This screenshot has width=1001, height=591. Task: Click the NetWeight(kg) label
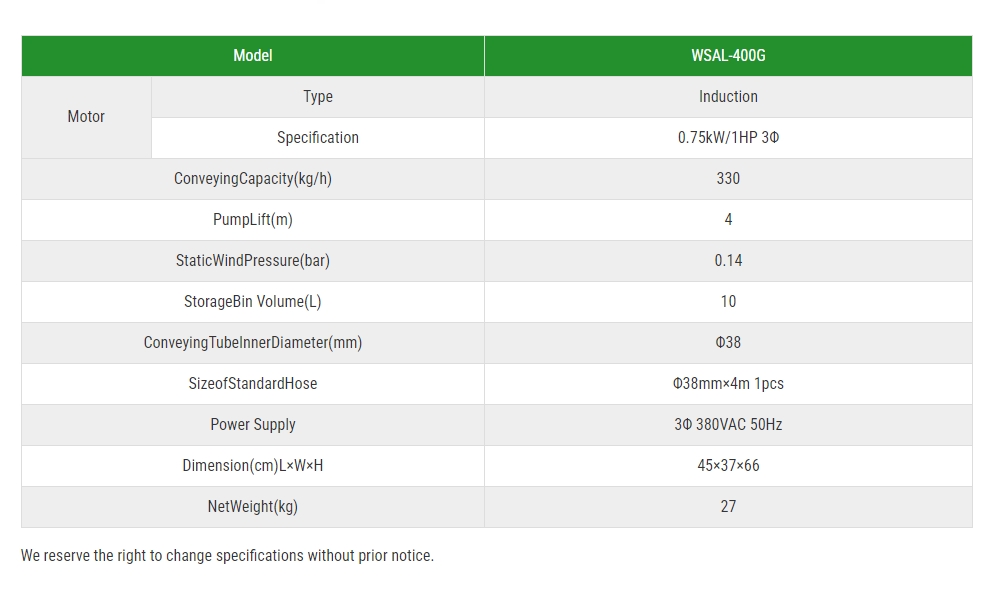[253, 506]
